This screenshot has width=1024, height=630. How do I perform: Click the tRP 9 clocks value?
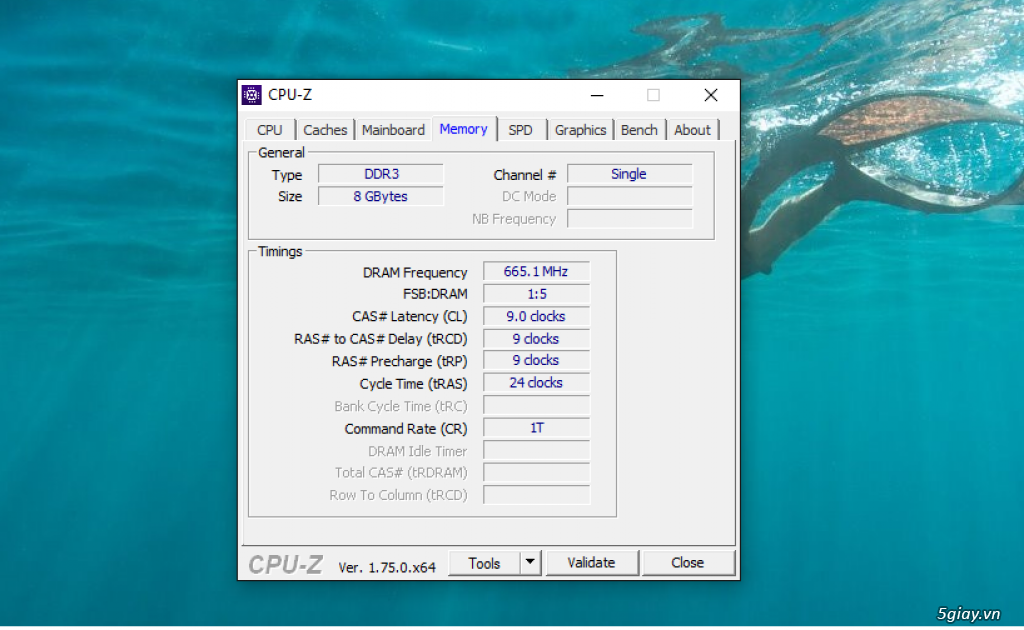pyautogui.click(x=536, y=360)
